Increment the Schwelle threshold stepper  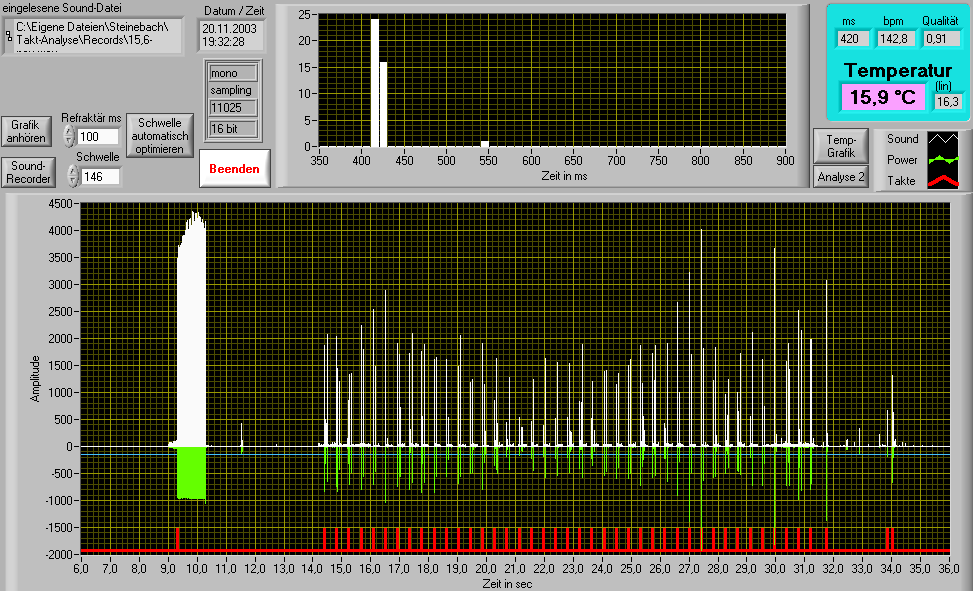pyautogui.click(x=72, y=171)
